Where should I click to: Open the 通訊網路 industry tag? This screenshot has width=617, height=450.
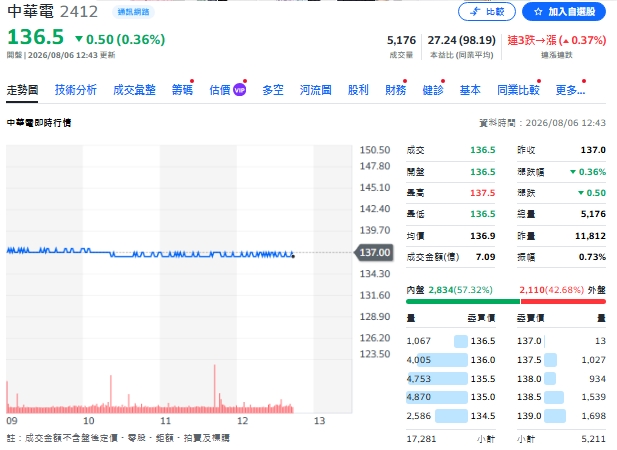coord(133,12)
